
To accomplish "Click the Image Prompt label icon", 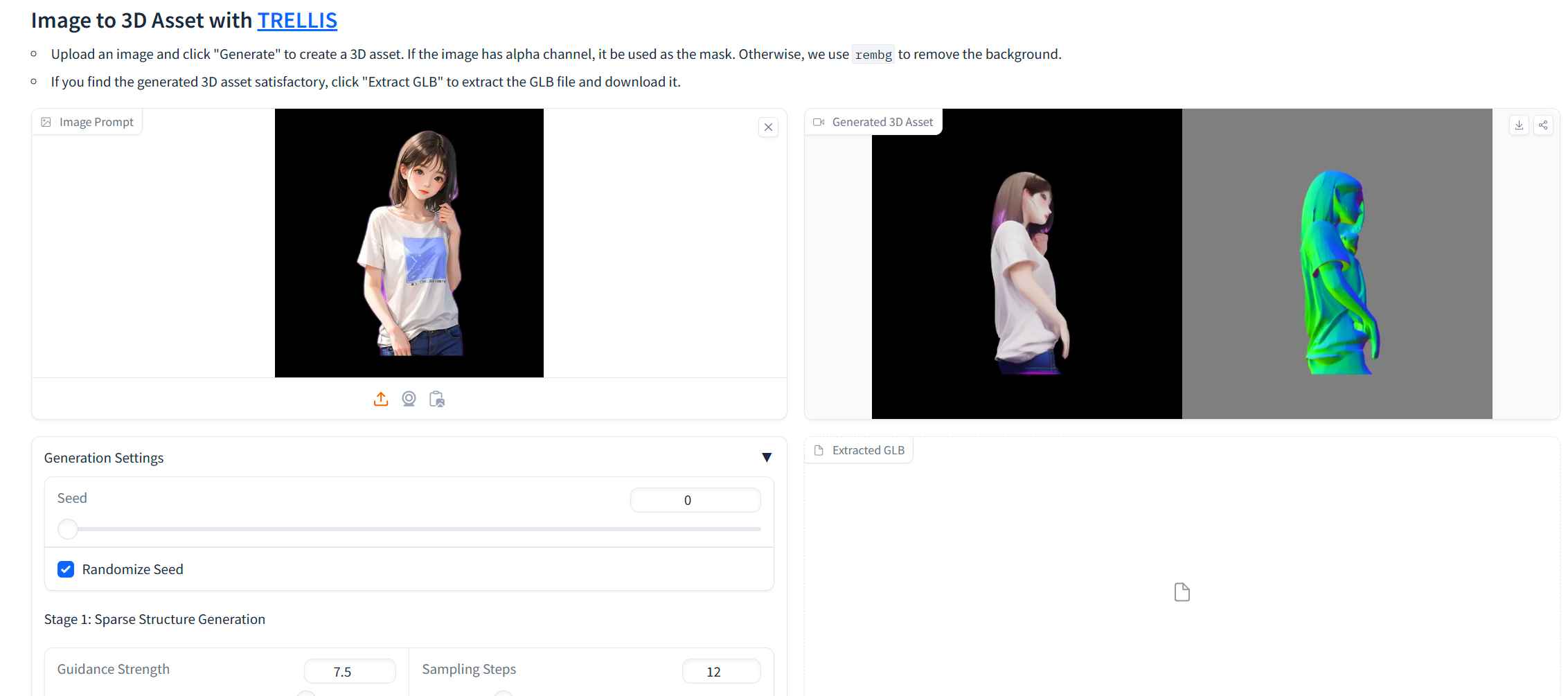I will click(46, 122).
